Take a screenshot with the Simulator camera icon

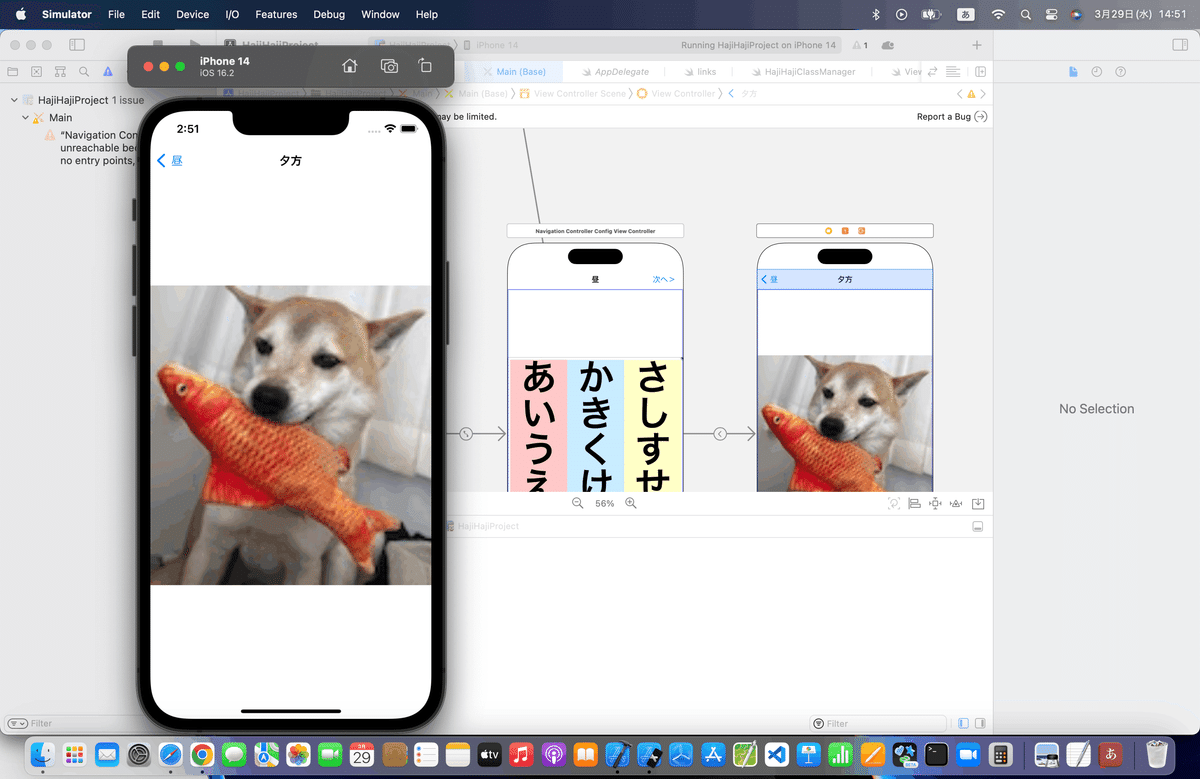pyautogui.click(x=389, y=66)
